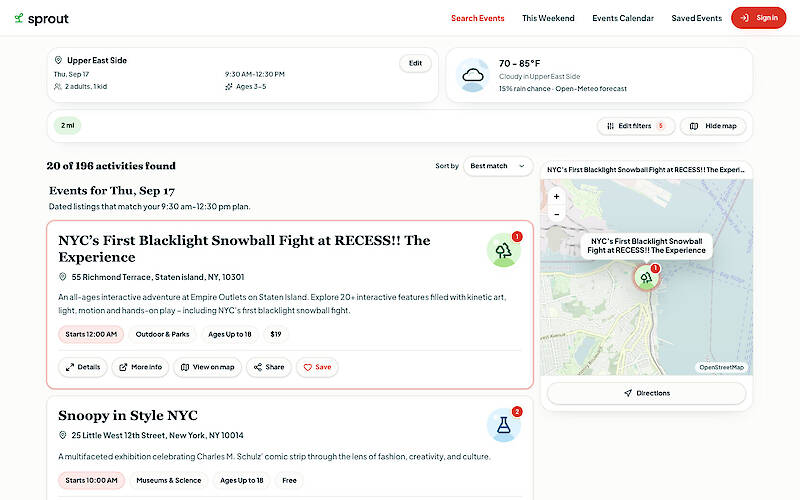The image size is (800, 500).
Task: Open the OpenStreetMap attribution link
Action: pyautogui.click(x=721, y=367)
